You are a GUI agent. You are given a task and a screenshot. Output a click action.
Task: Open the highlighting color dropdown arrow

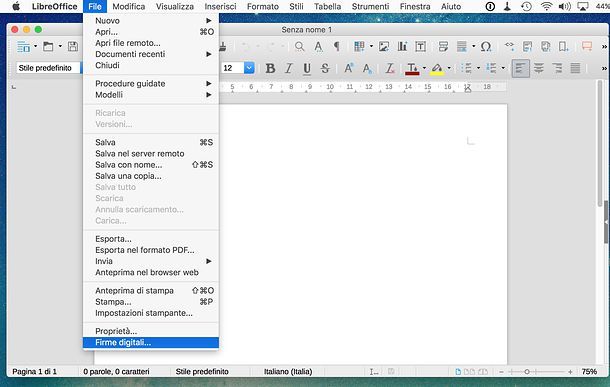point(449,68)
